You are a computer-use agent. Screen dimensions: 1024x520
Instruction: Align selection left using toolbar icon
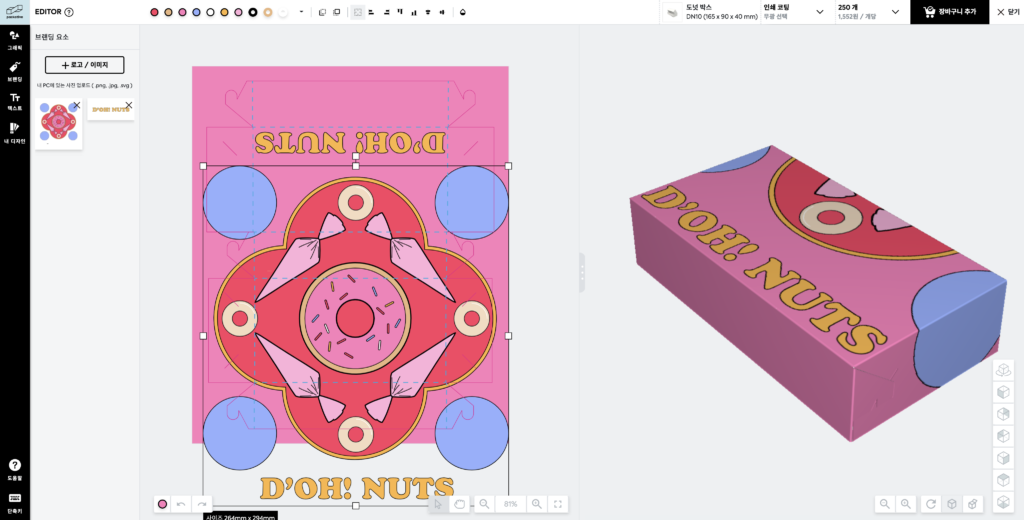372,12
